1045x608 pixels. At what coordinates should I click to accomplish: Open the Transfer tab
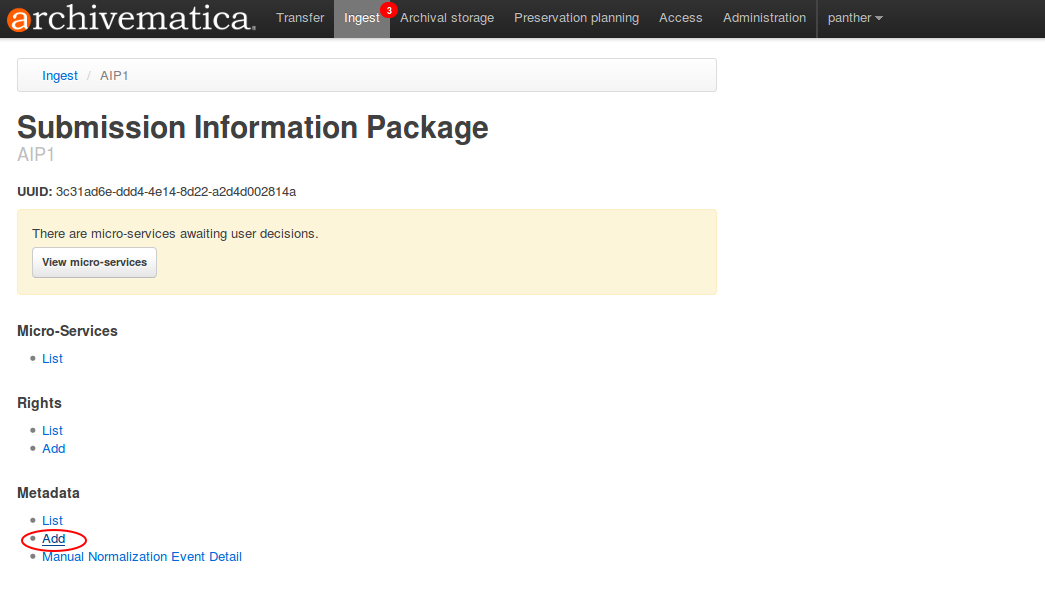[x=300, y=18]
